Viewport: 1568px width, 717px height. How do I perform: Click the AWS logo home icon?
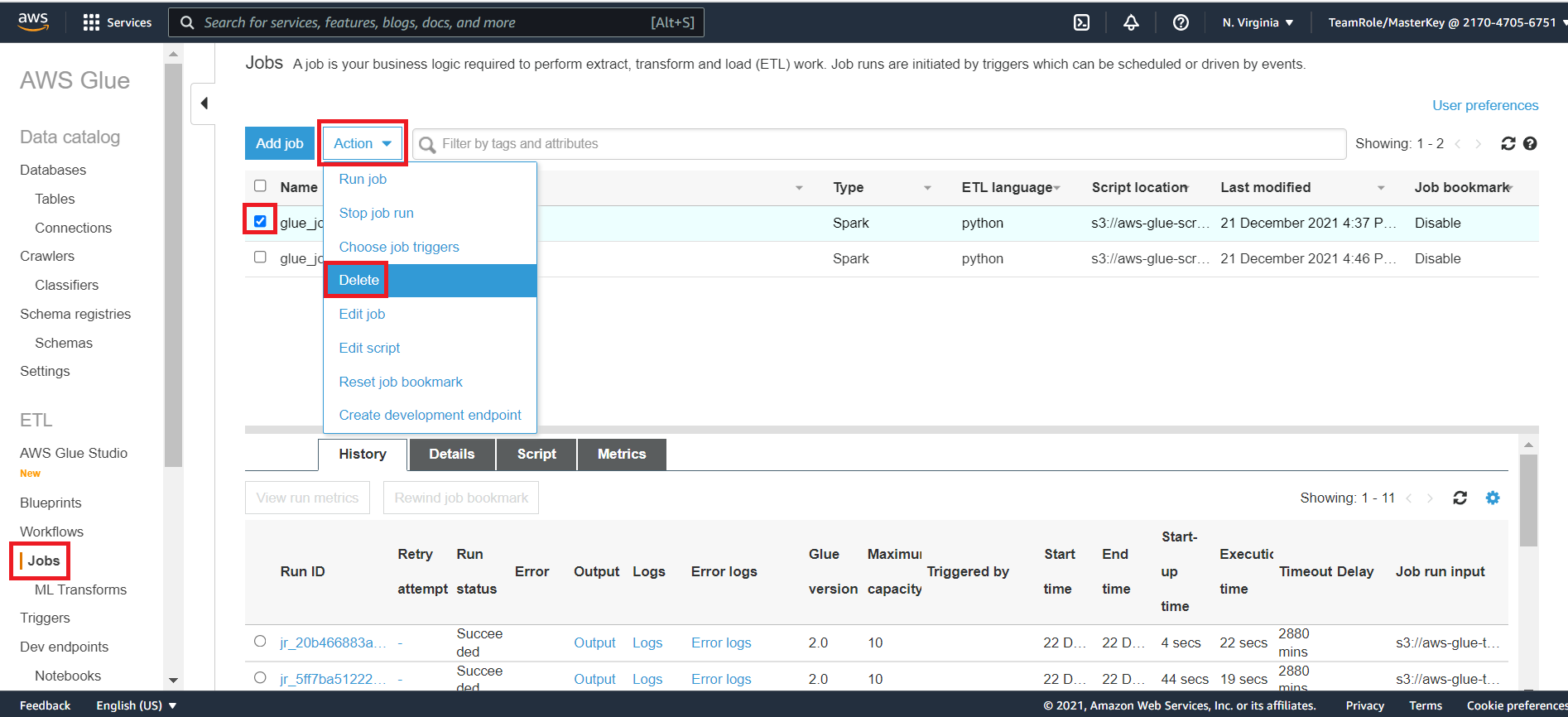point(33,22)
